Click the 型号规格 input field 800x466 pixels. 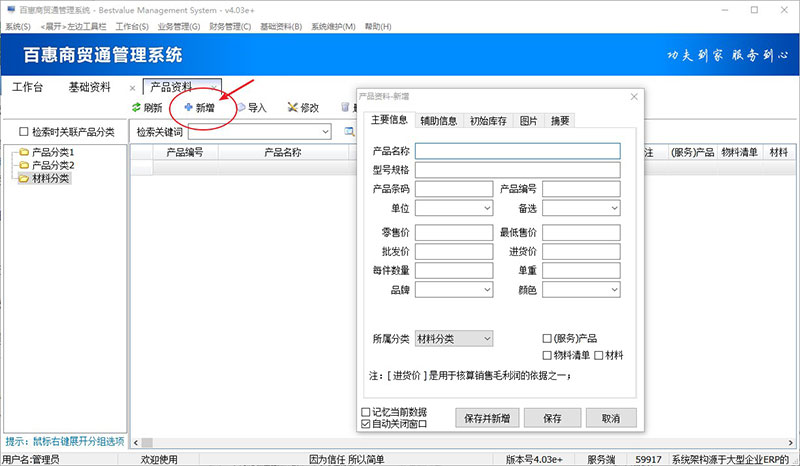tap(518, 170)
